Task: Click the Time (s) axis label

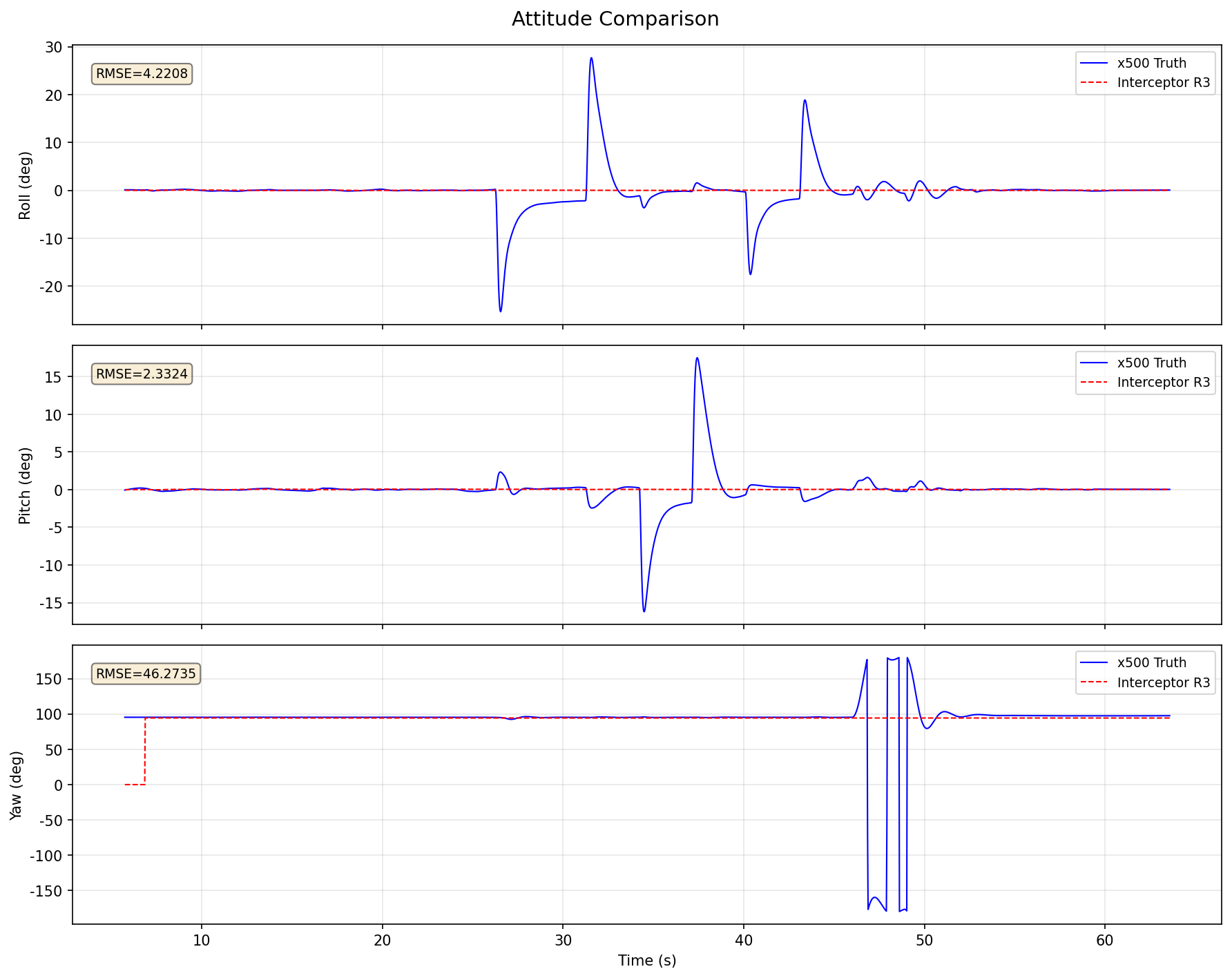Action: (x=647, y=961)
